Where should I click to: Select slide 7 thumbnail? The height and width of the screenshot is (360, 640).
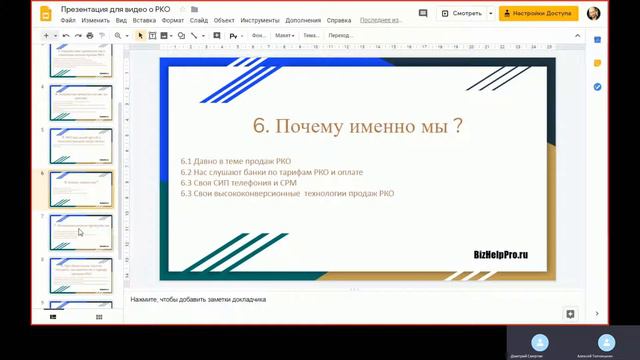pyautogui.click(x=81, y=233)
